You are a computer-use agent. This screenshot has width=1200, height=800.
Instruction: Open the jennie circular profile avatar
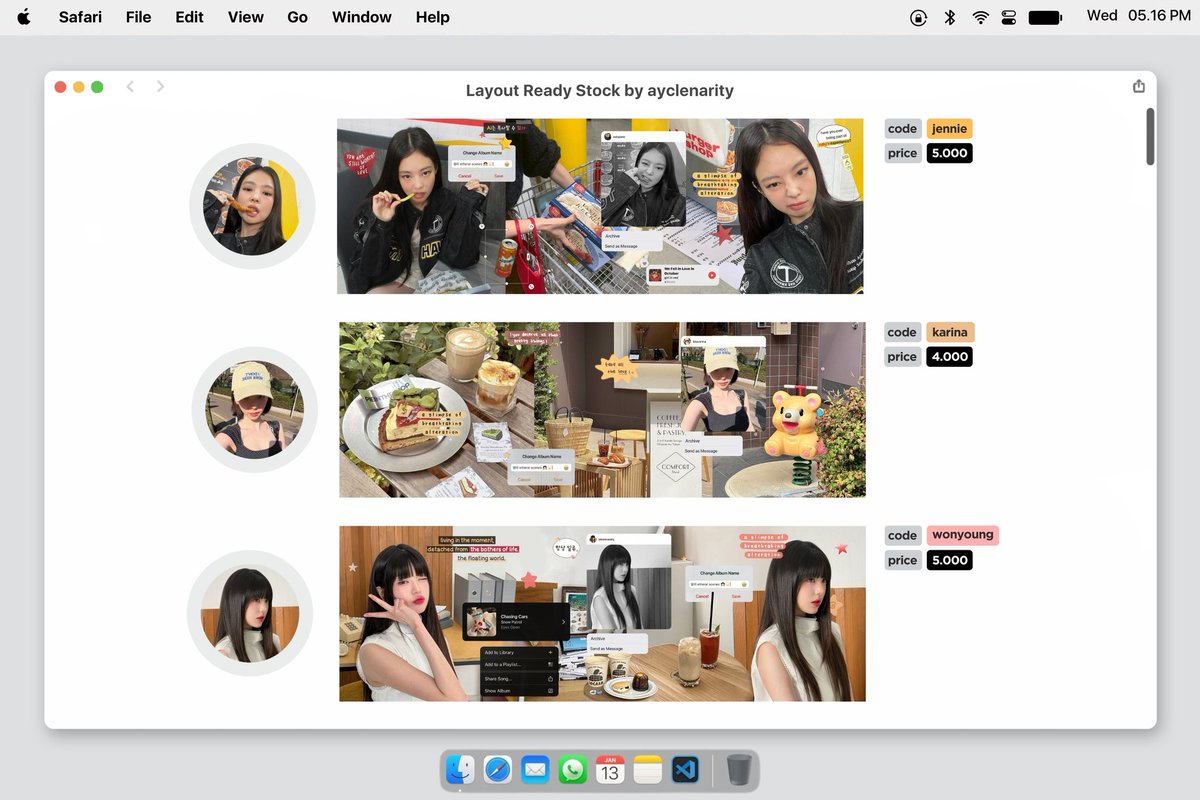tap(252, 206)
